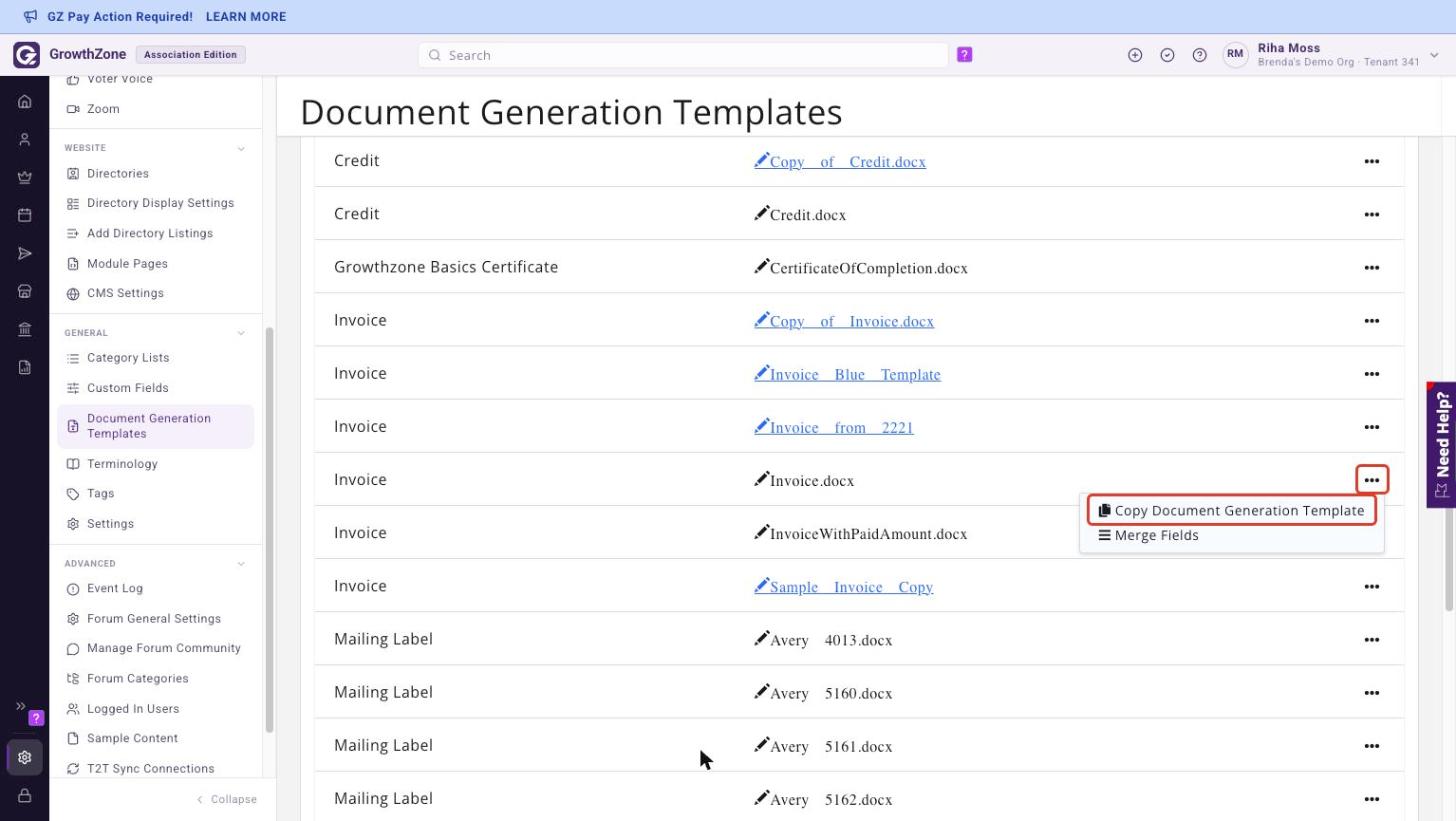Open the Contacts person icon in left rail
Viewport: 1456px width, 821px height.
click(25, 139)
